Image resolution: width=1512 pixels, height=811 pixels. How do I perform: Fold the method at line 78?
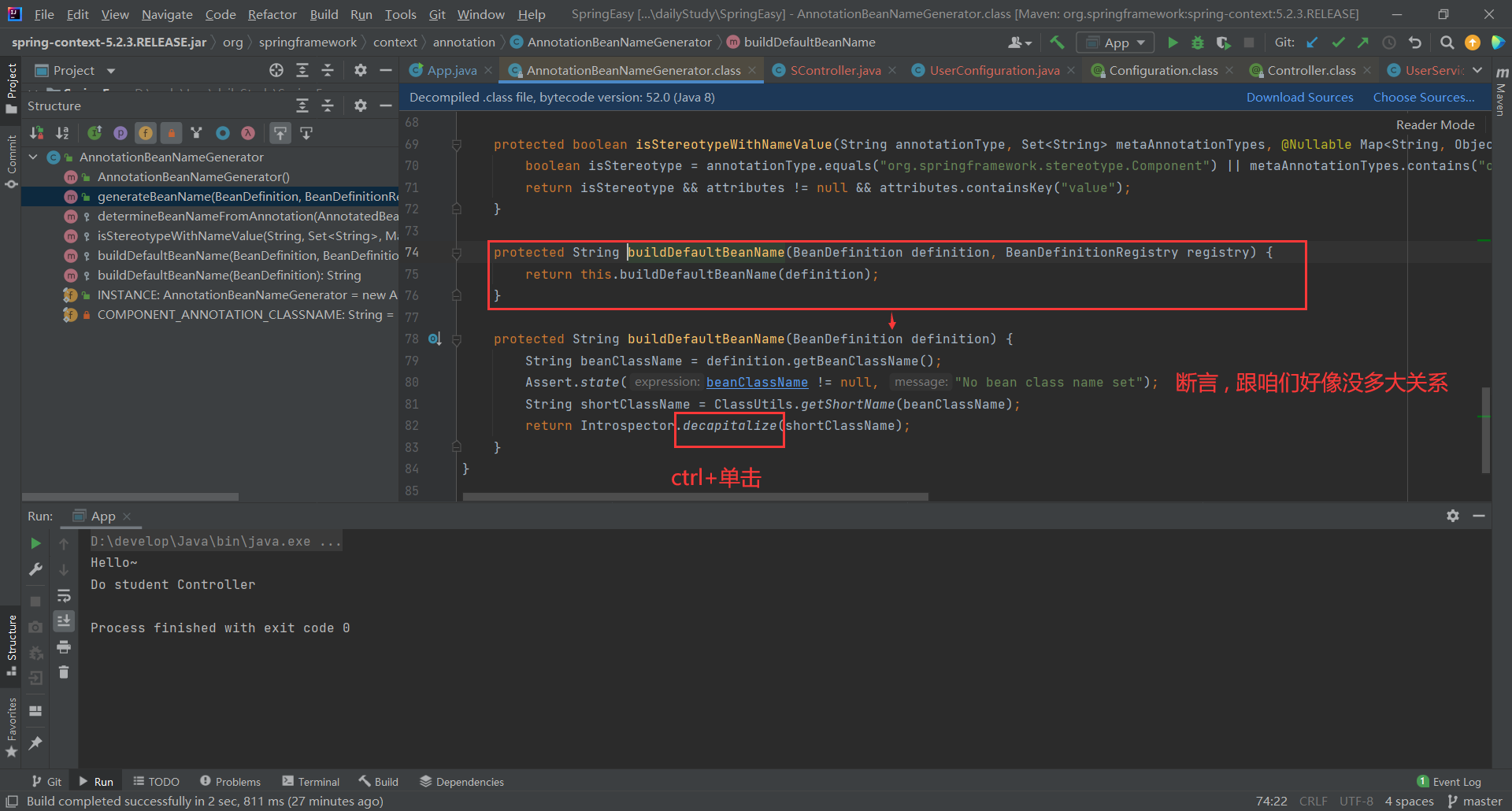[456, 339]
